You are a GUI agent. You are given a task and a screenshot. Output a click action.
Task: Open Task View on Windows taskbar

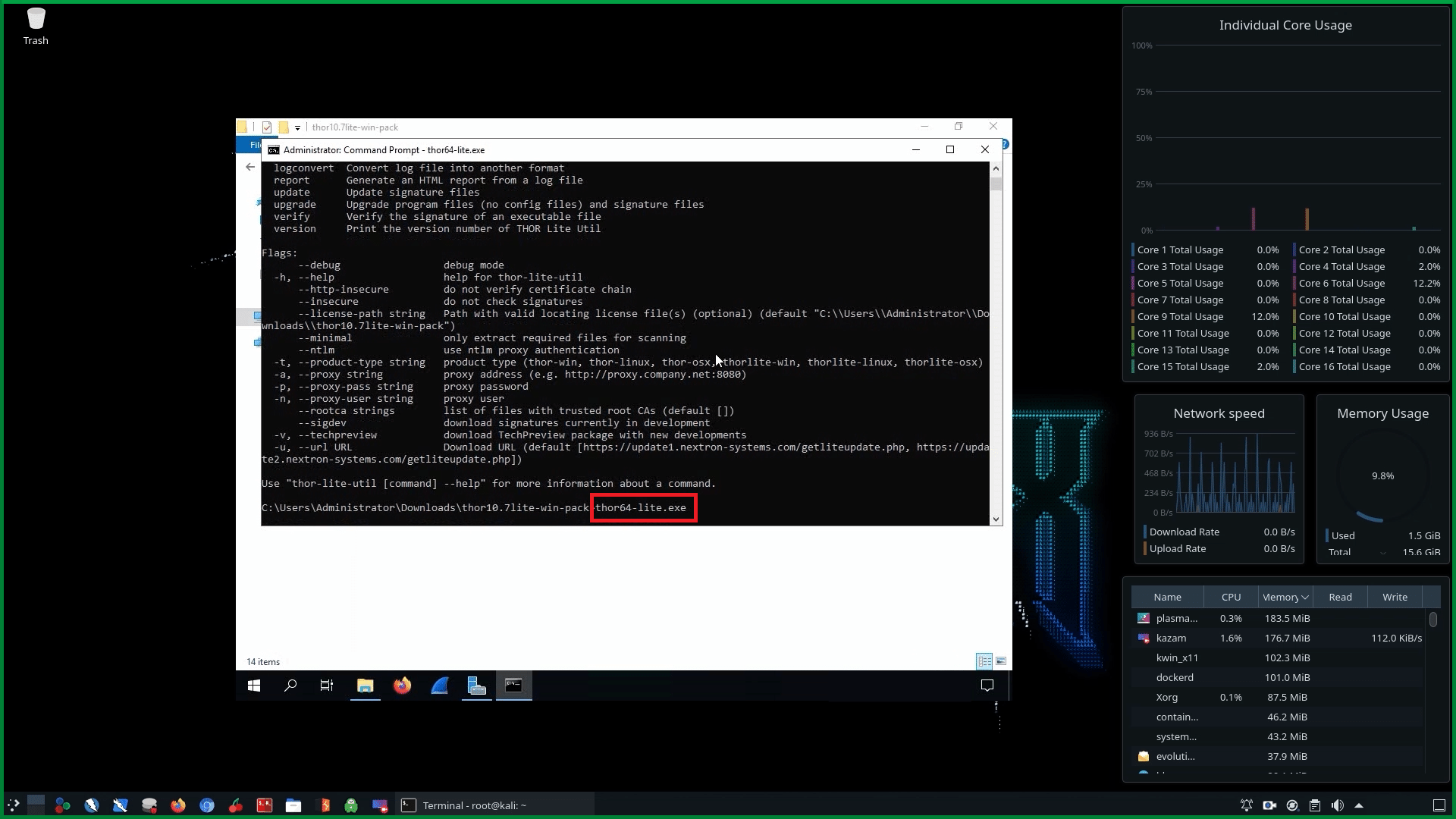(x=327, y=686)
